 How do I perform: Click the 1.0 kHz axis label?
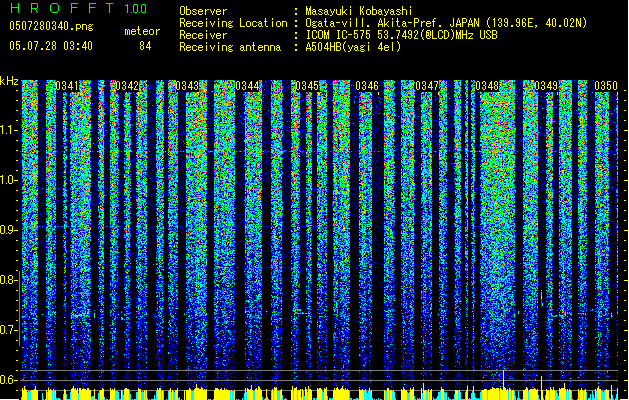[9, 180]
